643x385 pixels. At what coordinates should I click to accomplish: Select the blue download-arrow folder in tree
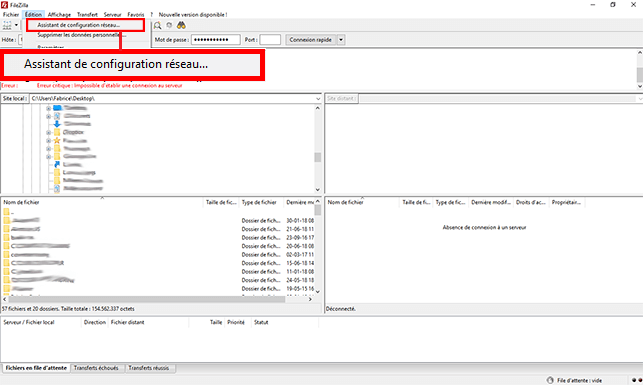57,124
